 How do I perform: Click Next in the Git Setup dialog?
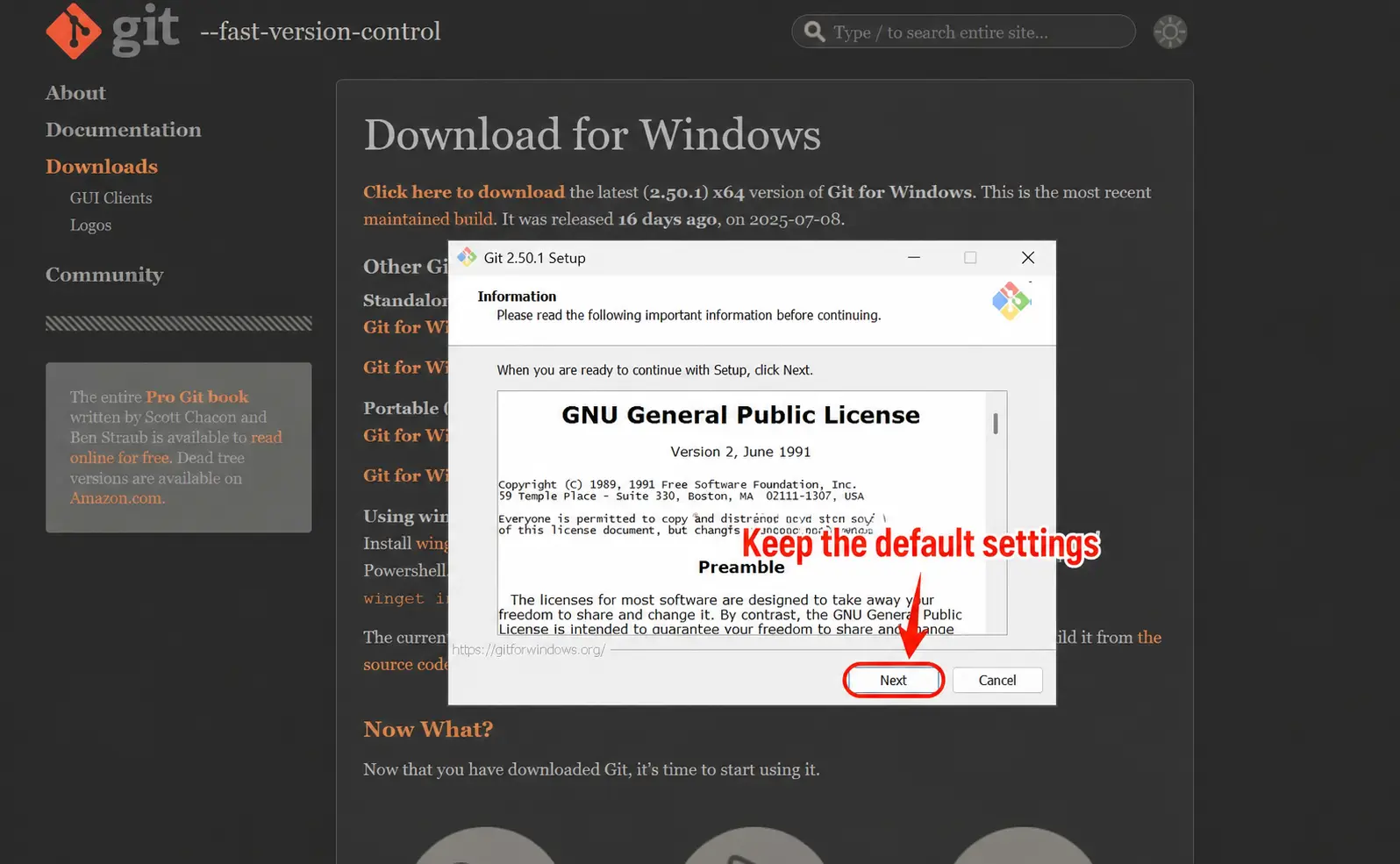click(893, 681)
